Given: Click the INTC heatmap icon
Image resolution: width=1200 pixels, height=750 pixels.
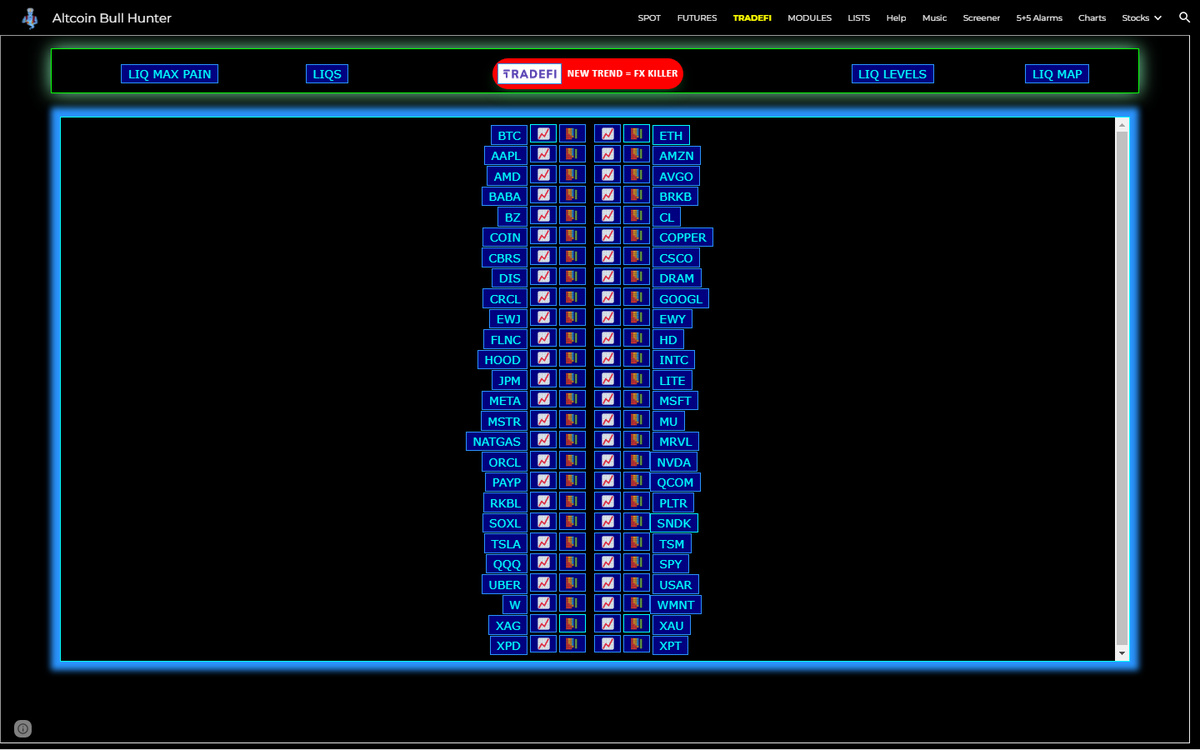Looking at the screenshot, I should pyautogui.click(x=636, y=358).
